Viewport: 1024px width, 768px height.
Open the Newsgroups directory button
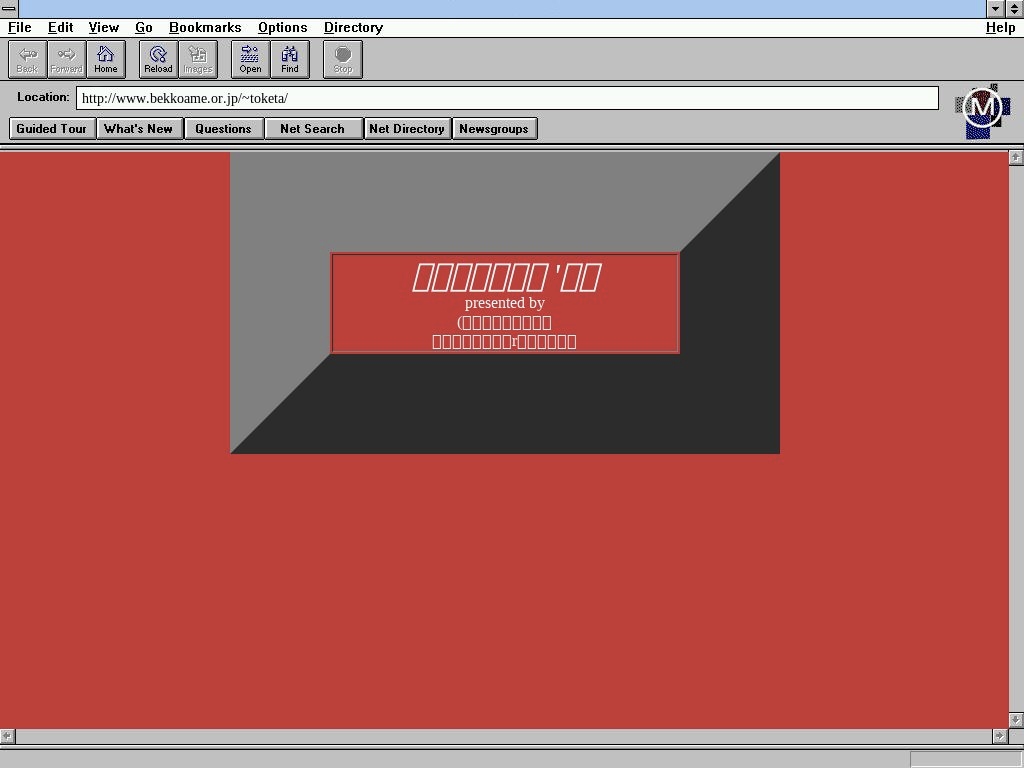pyautogui.click(x=494, y=129)
